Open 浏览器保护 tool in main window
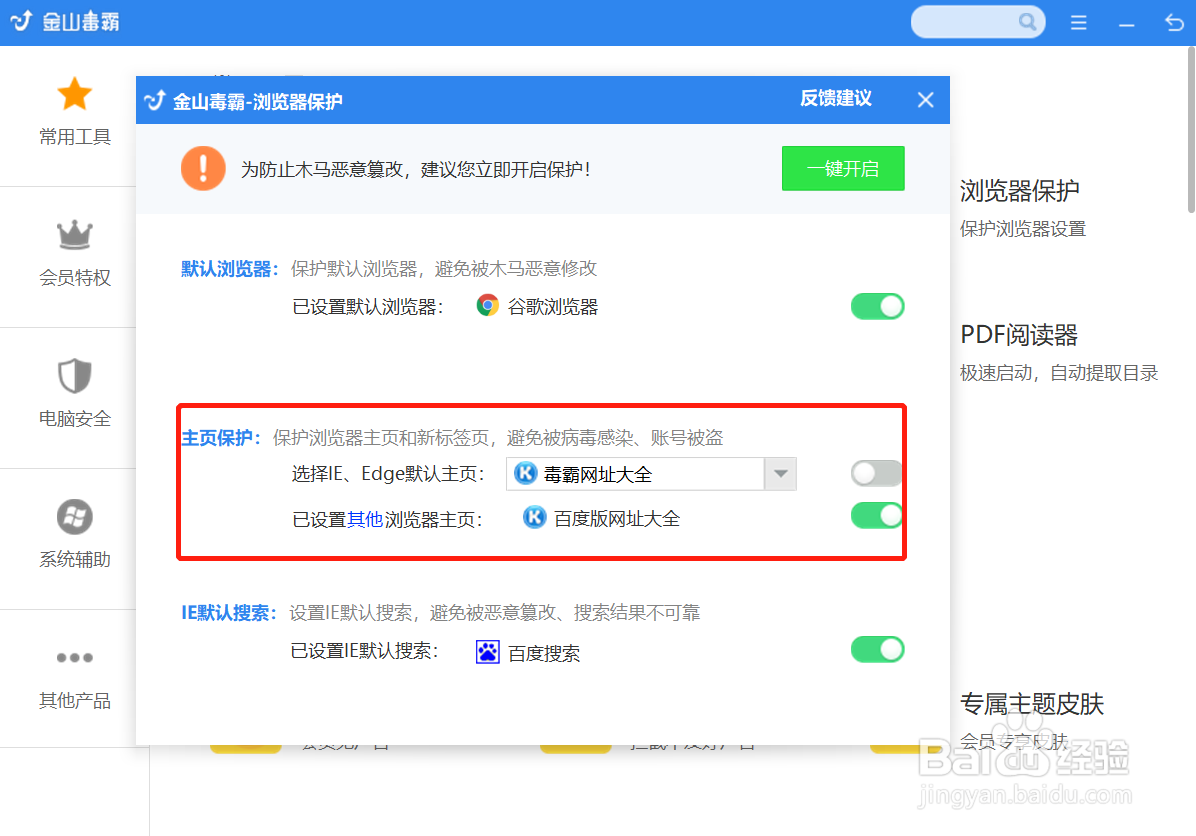 tap(1019, 191)
